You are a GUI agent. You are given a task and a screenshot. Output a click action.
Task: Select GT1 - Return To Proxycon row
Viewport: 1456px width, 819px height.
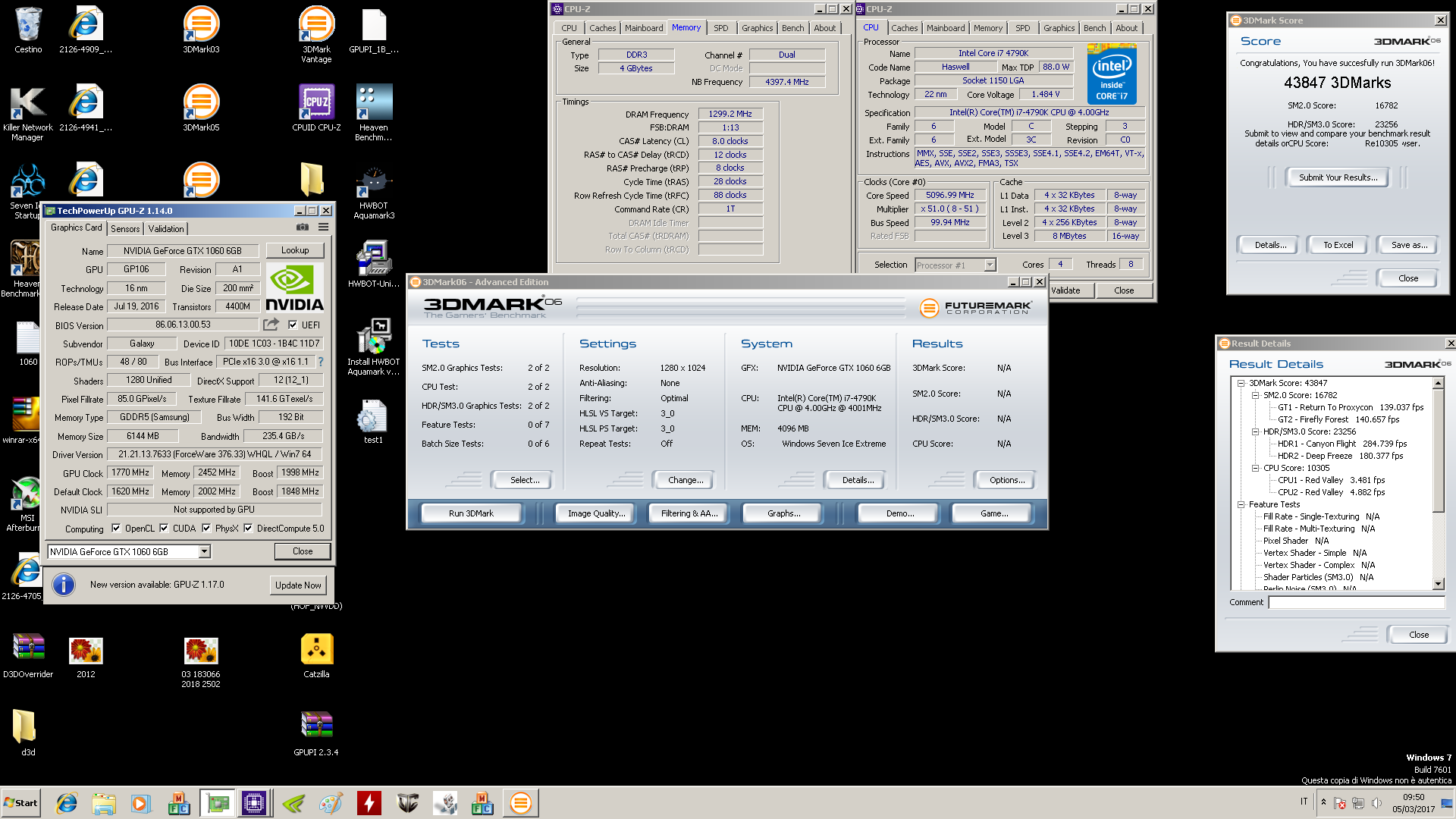tap(1350, 407)
